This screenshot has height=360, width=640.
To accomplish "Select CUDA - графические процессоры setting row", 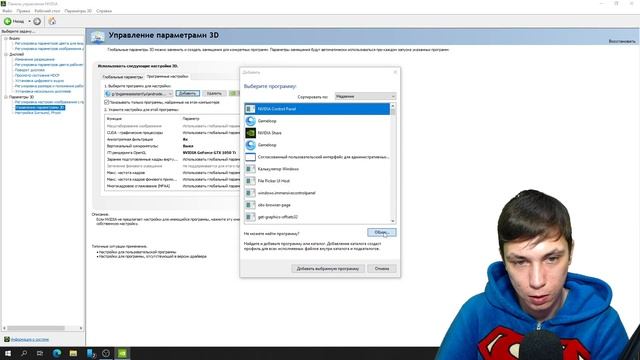I will 173,133.
